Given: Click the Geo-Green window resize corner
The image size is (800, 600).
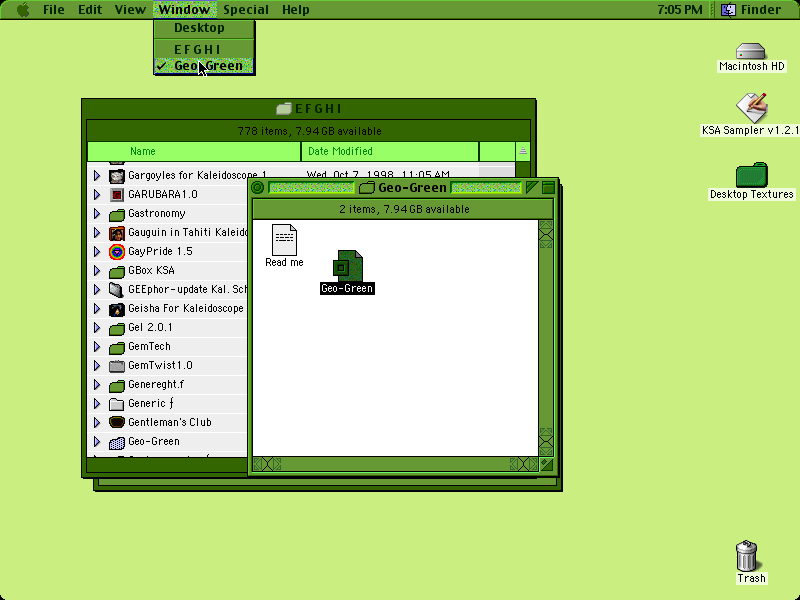Looking at the screenshot, I should pos(546,464).
